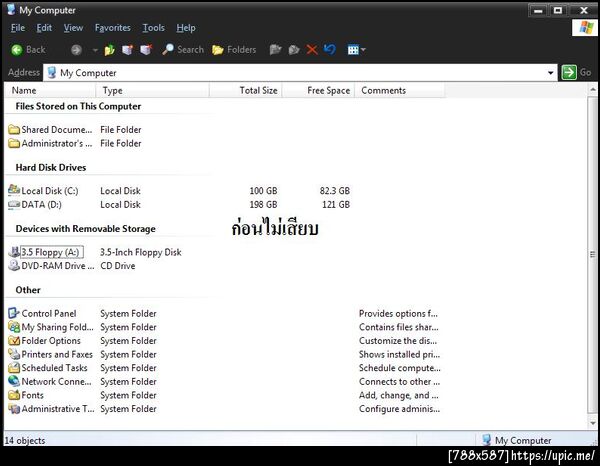The height and width of the screenshot is (466, 600).
Task: Open the Edit menu
Action: [44, 28]
